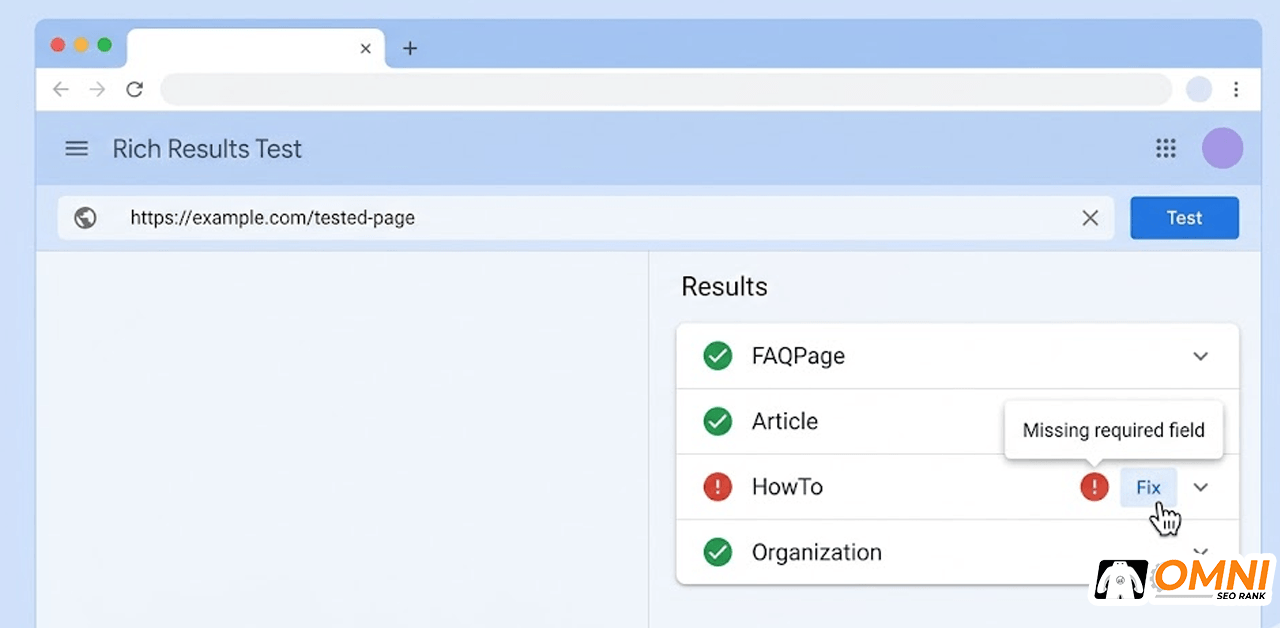Screen dimensions: 1280x628
Task: Go forward with the browser forward arrow
Action: point(97,90)
